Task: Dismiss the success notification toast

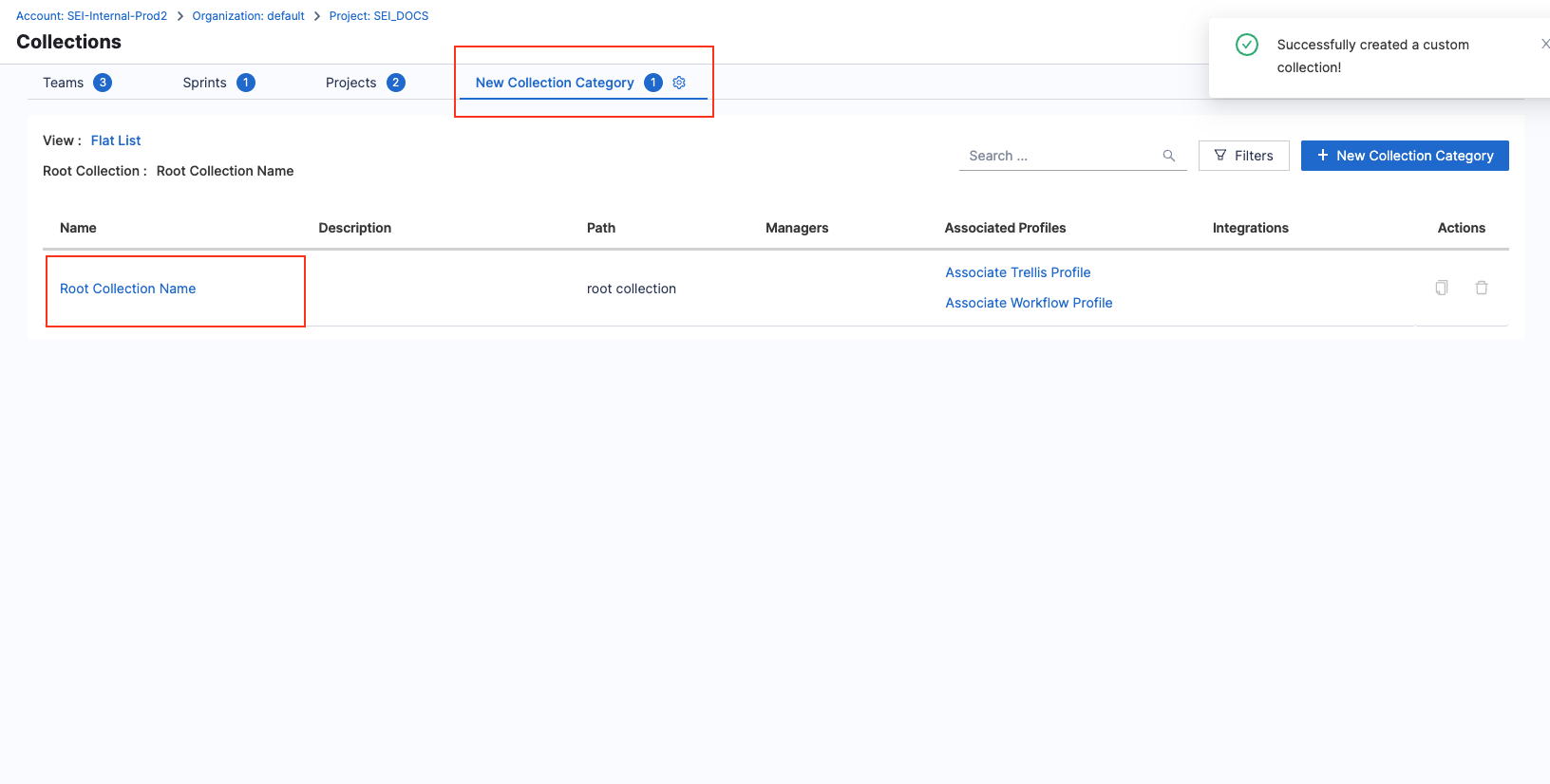Action: [1543, 44]
